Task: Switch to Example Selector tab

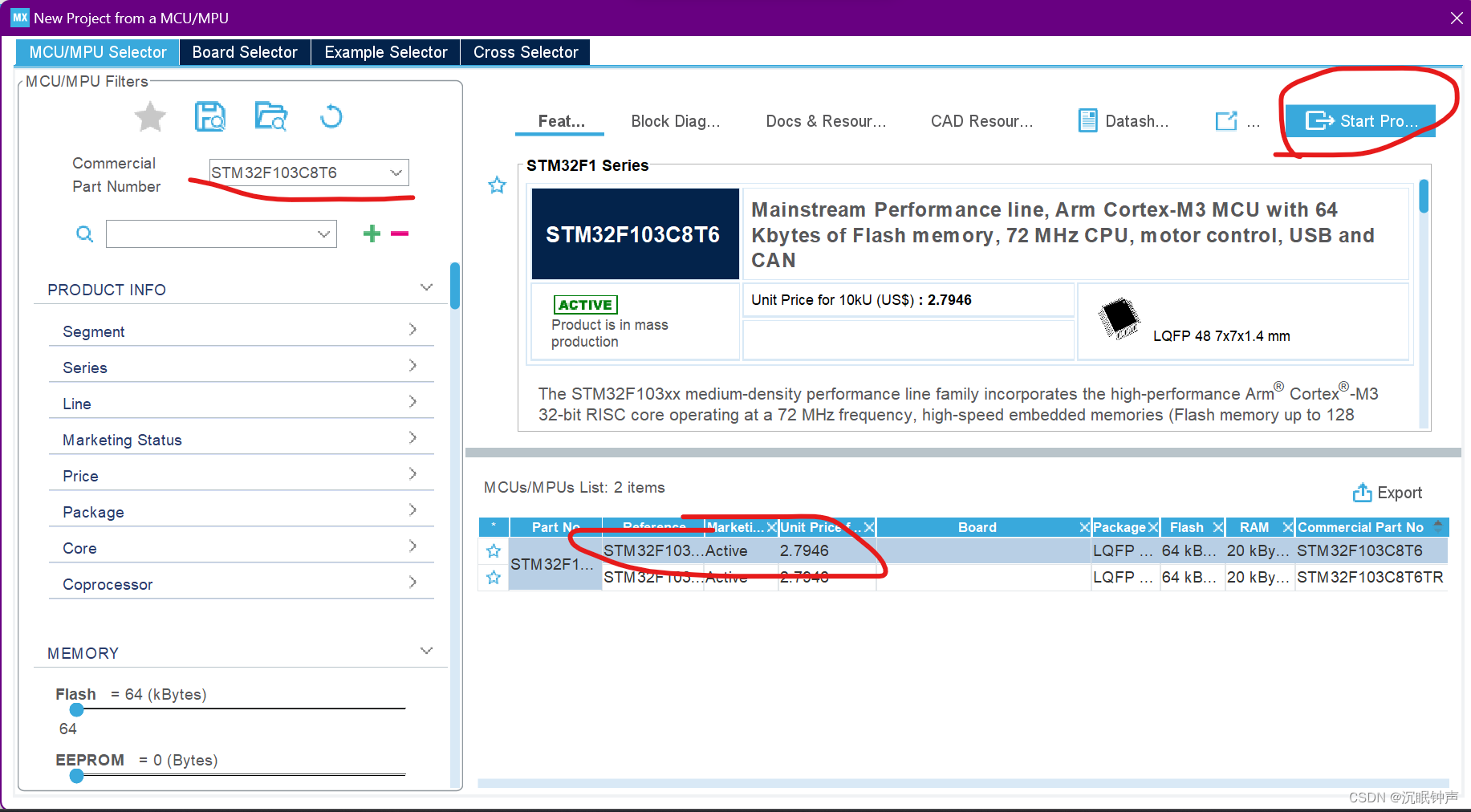Action: pos(386,52)
